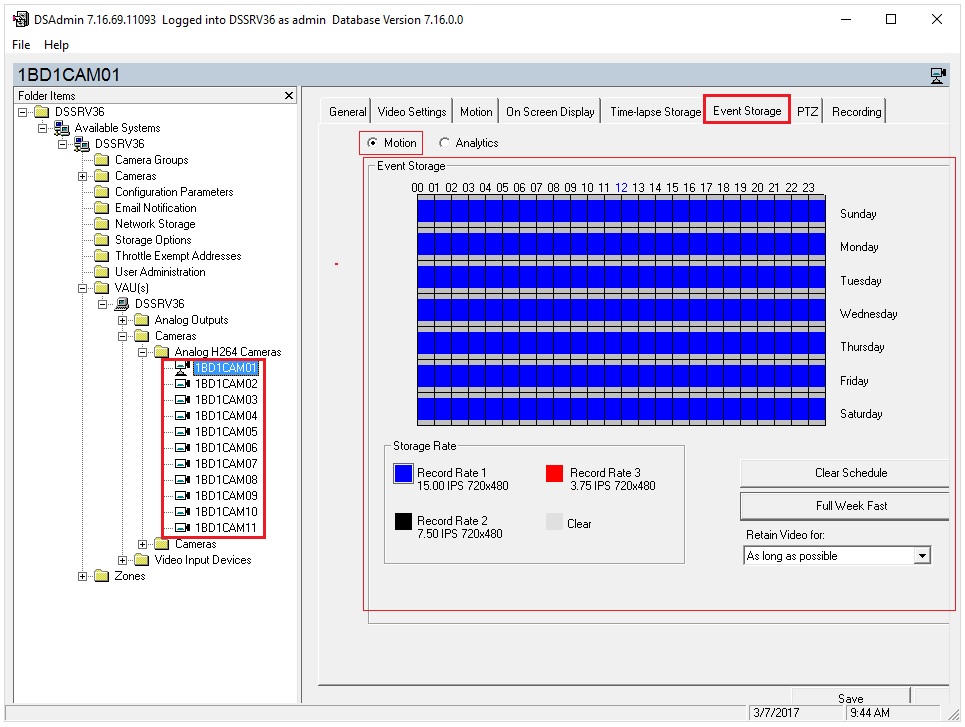Select camera 1BD1CAM01 in the tree

coord(225,367)
